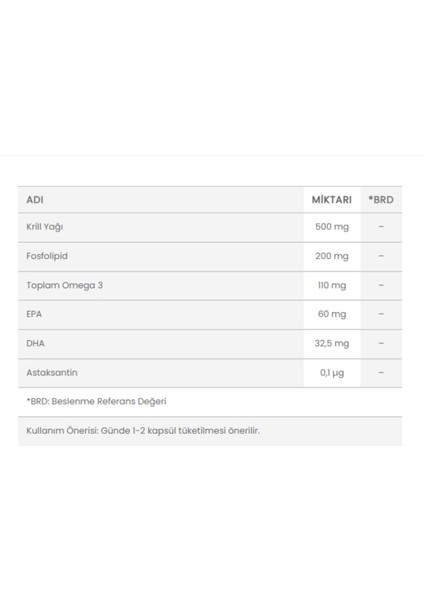Select the EPA row label
The height and width of the screenshot is (600, 424).
tap(34, 314)
